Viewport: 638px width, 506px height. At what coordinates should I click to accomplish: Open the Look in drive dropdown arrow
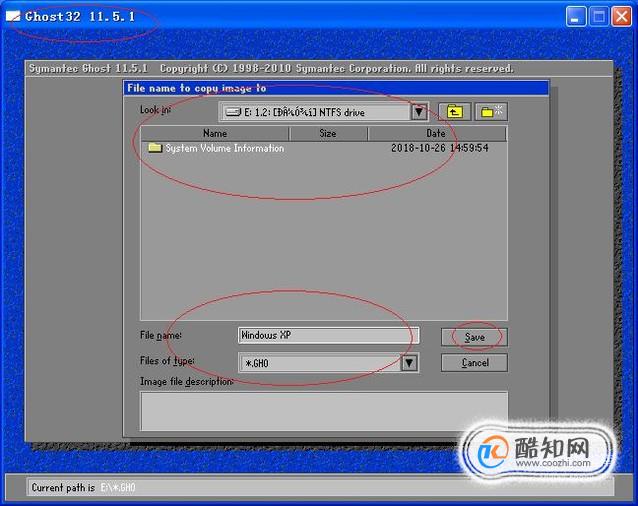pos(419,112)
